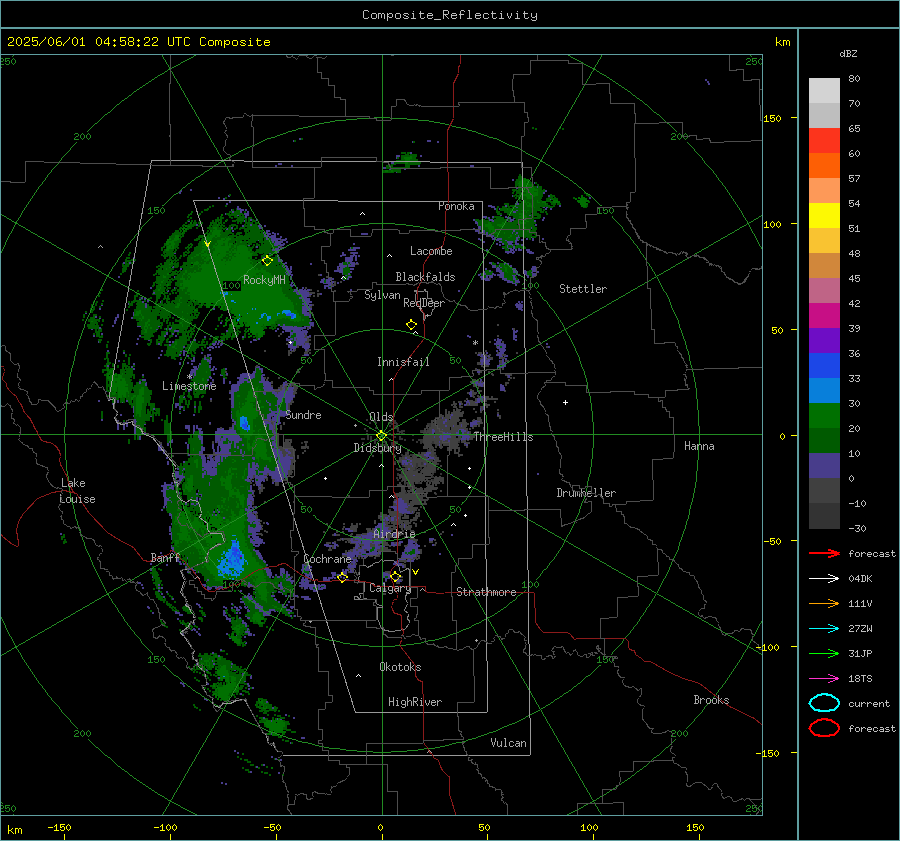Click the Vulcan town label
The height and width of the screenshot is (841, 900).
pos(508,743)
